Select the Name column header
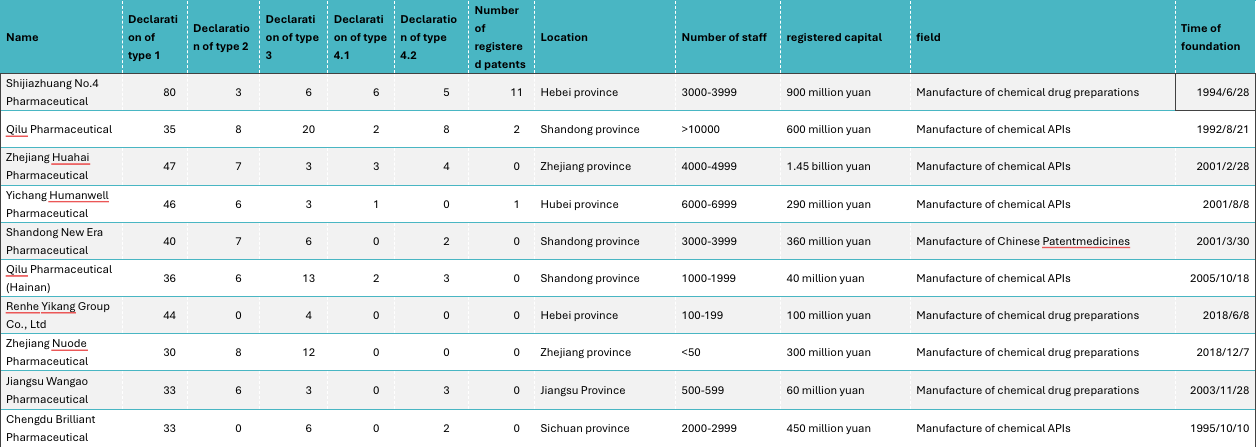 click(61, 37)
